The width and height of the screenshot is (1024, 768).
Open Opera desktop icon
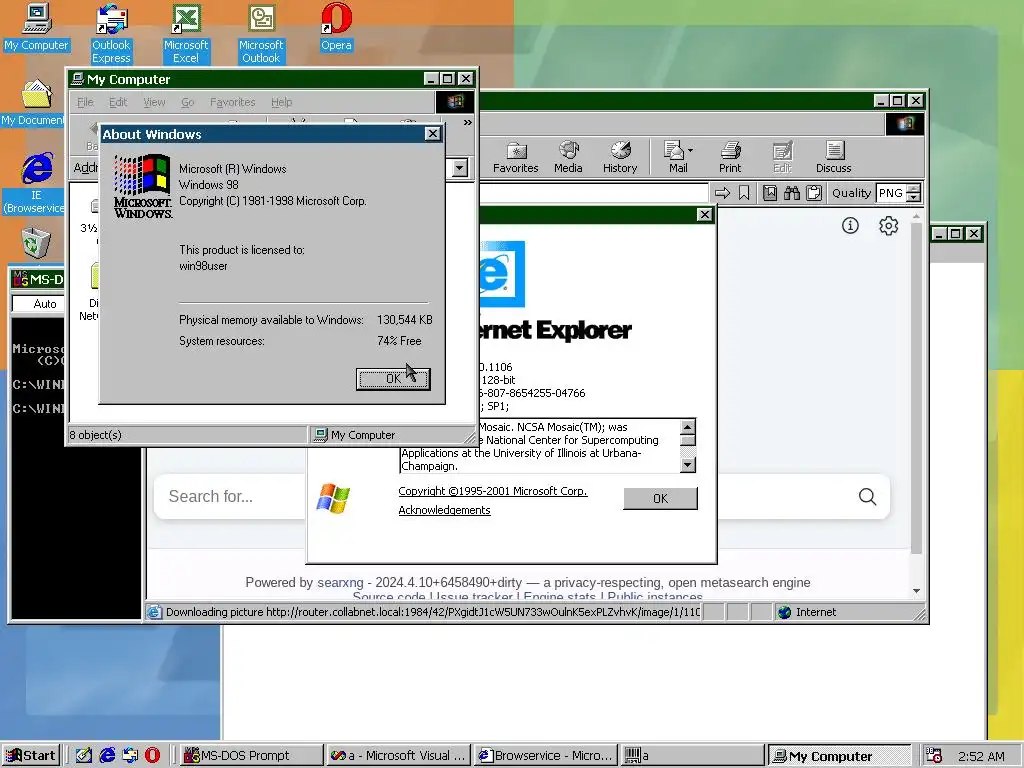[336, 27]
